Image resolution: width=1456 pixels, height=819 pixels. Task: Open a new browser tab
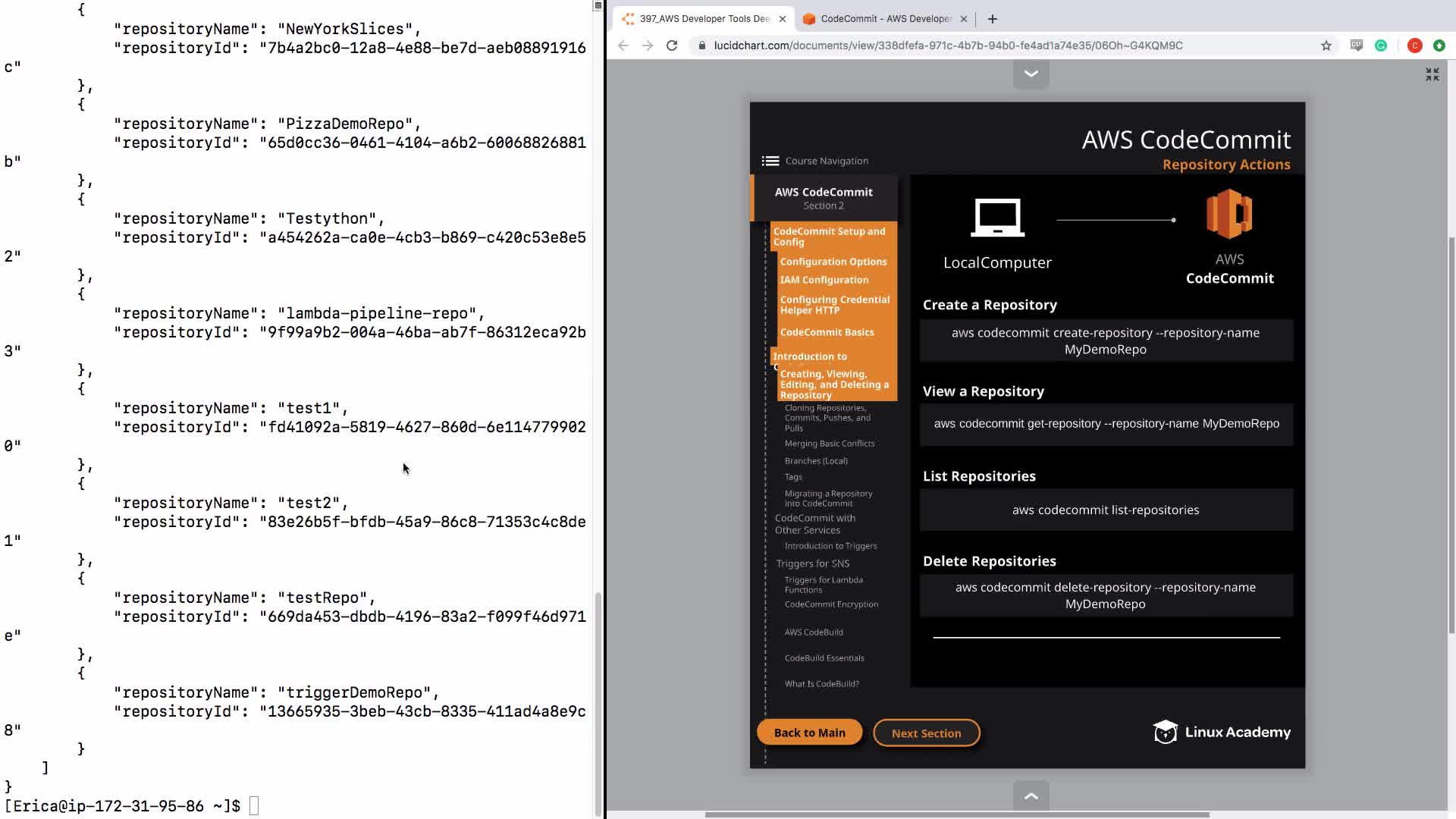992,19
